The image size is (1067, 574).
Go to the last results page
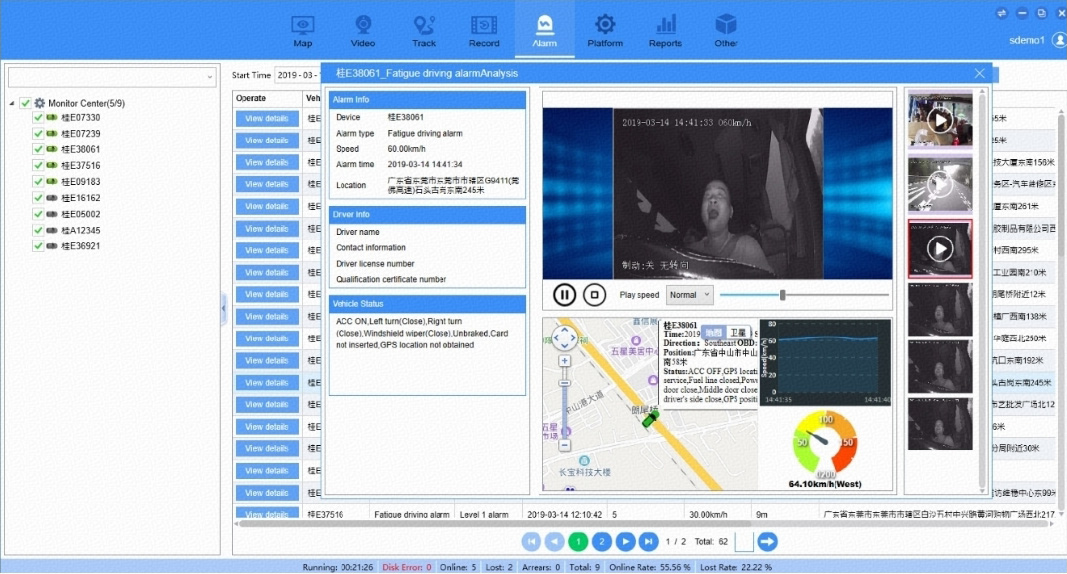[x=649, y=541]
